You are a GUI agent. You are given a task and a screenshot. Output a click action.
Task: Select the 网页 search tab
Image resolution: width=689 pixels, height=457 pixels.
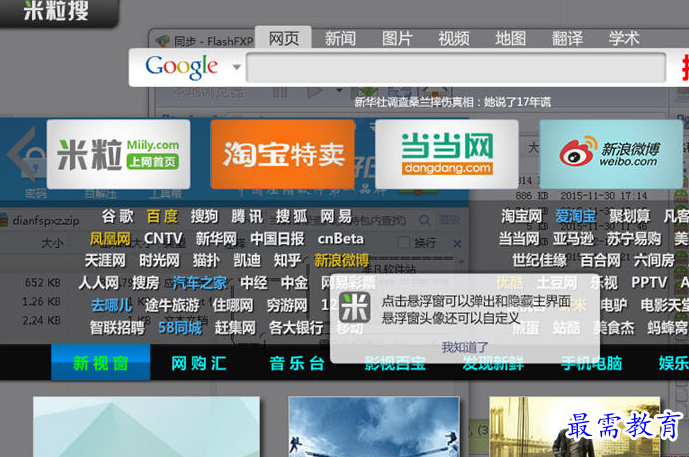[284, 38]
